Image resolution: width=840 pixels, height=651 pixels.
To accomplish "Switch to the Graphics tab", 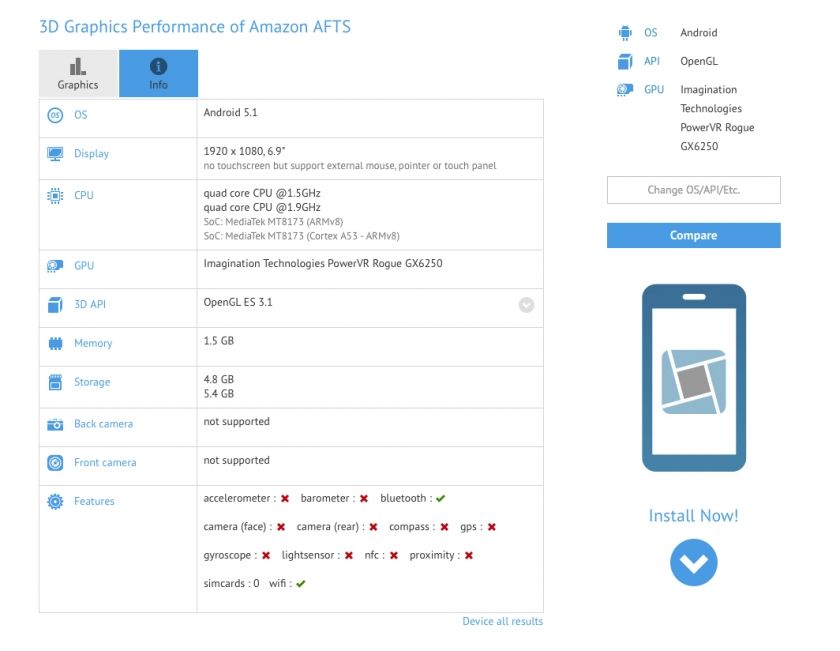I will pyautogui.click(x=78, y=74).
